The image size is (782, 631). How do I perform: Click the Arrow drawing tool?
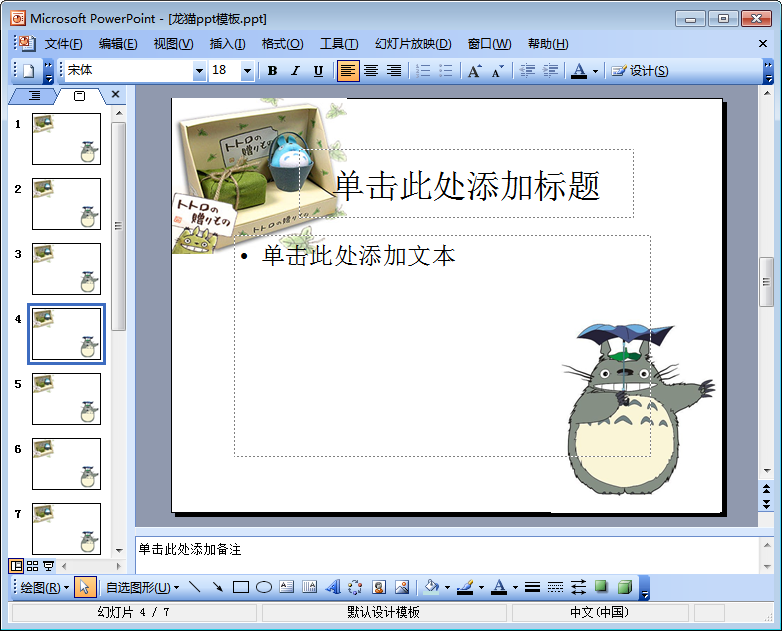click(216, 587)
